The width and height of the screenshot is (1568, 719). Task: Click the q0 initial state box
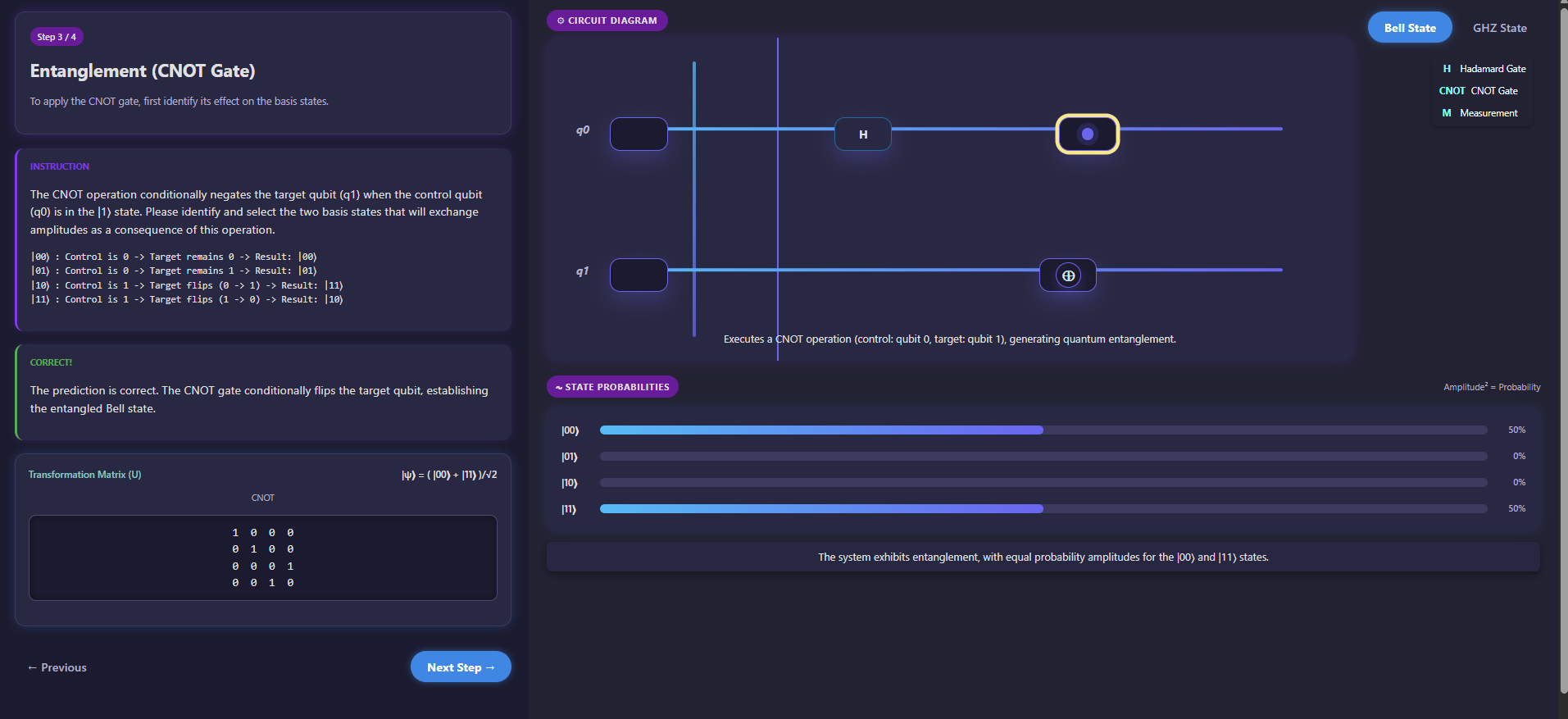click(x=639, y=134)
